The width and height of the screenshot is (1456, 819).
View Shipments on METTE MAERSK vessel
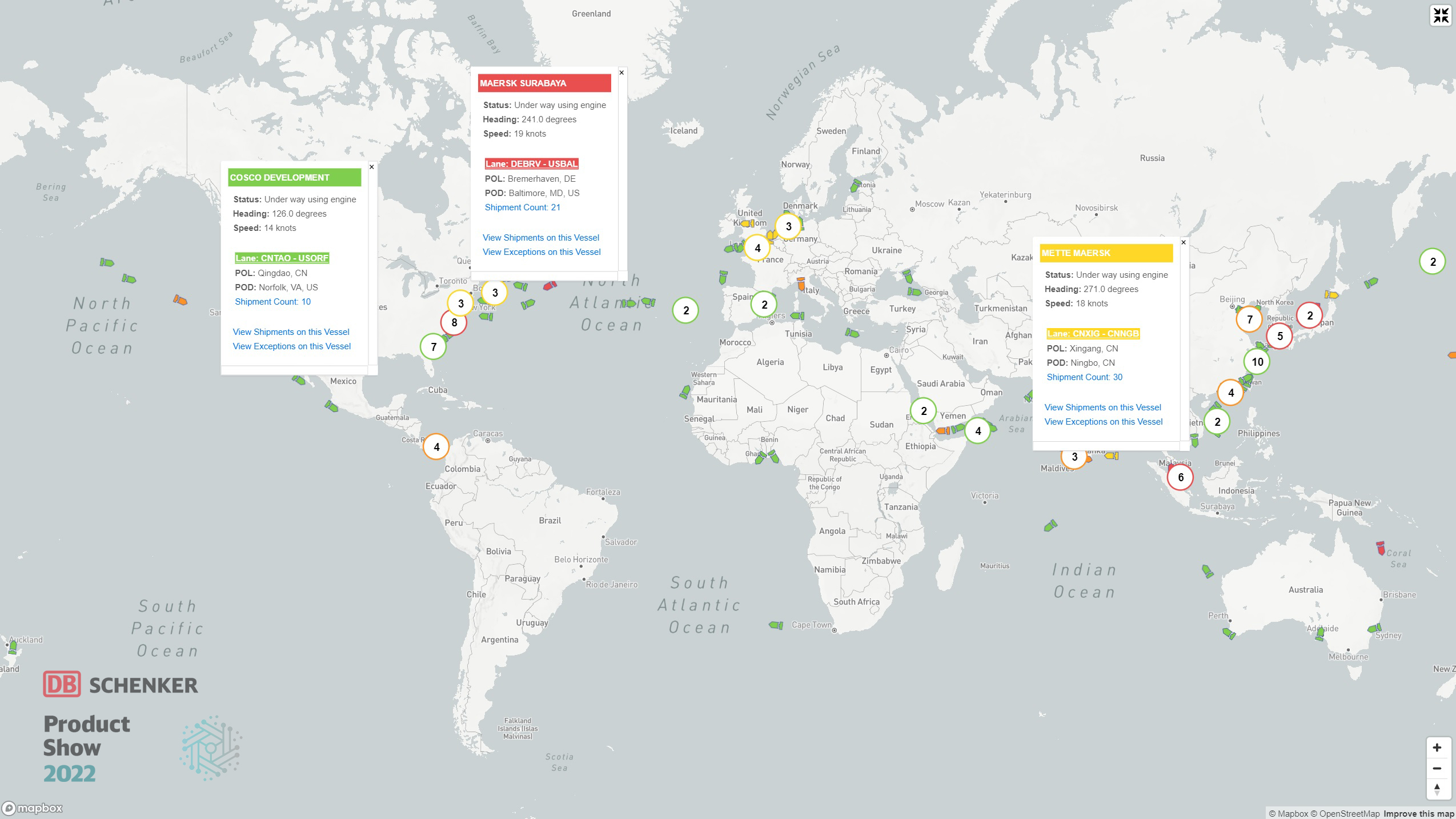pos(1103,407)
